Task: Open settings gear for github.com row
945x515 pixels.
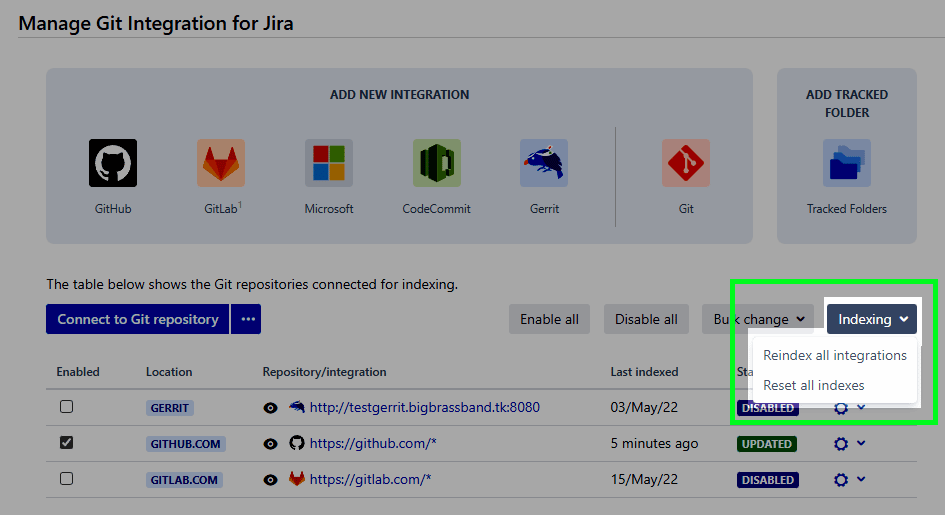Action: tap(841, 444)
